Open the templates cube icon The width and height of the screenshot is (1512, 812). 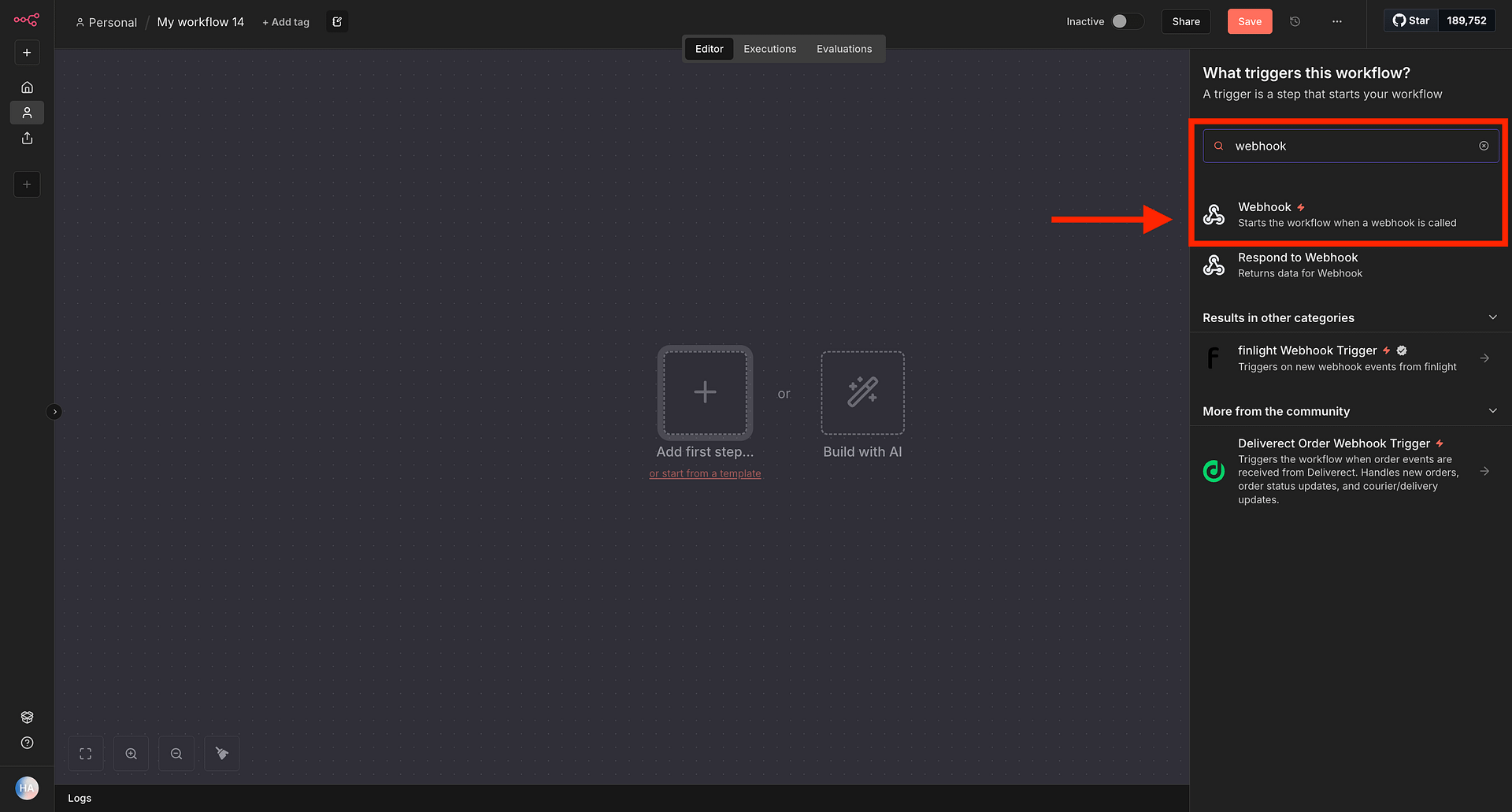tap(27, 717)
